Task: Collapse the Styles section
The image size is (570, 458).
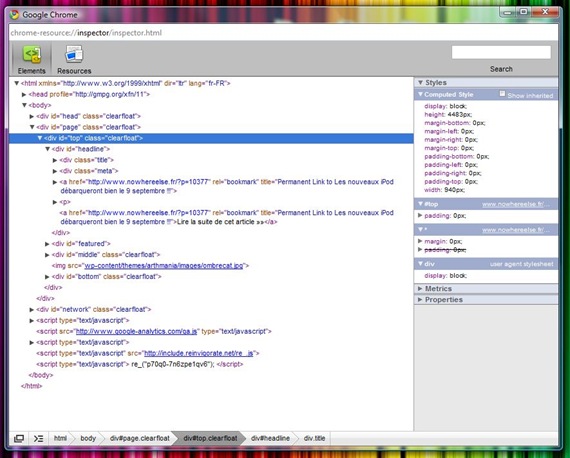Action: coord(420,83)
